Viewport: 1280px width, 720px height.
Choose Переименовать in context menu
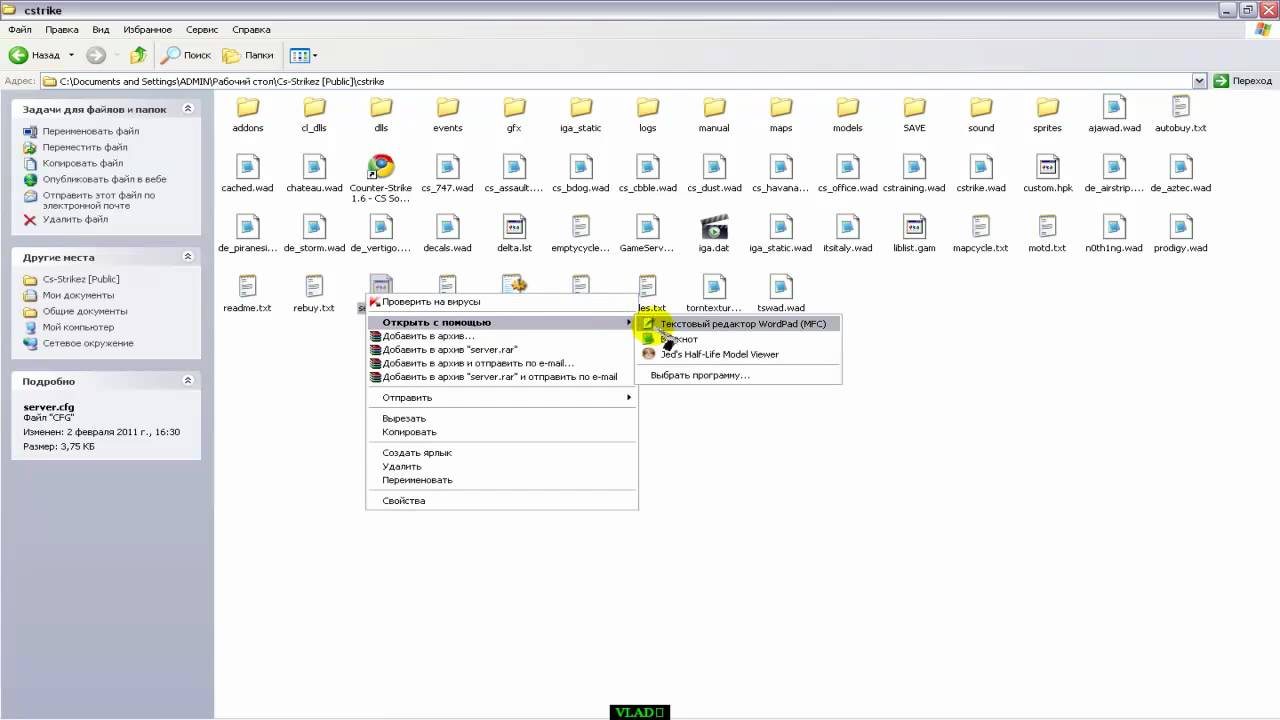point(502,480)
